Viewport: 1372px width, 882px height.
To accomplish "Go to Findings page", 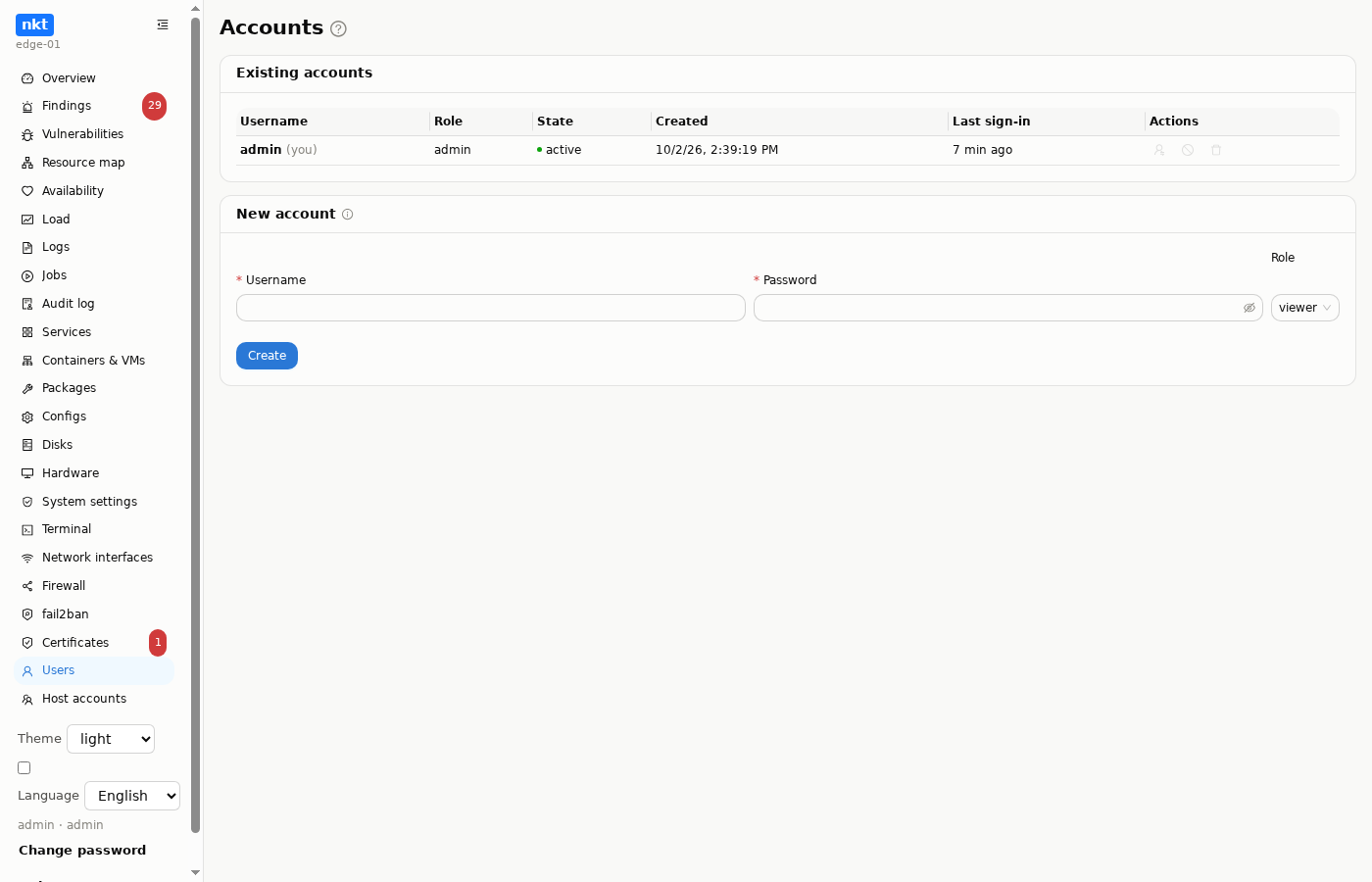I will point(94,106).
